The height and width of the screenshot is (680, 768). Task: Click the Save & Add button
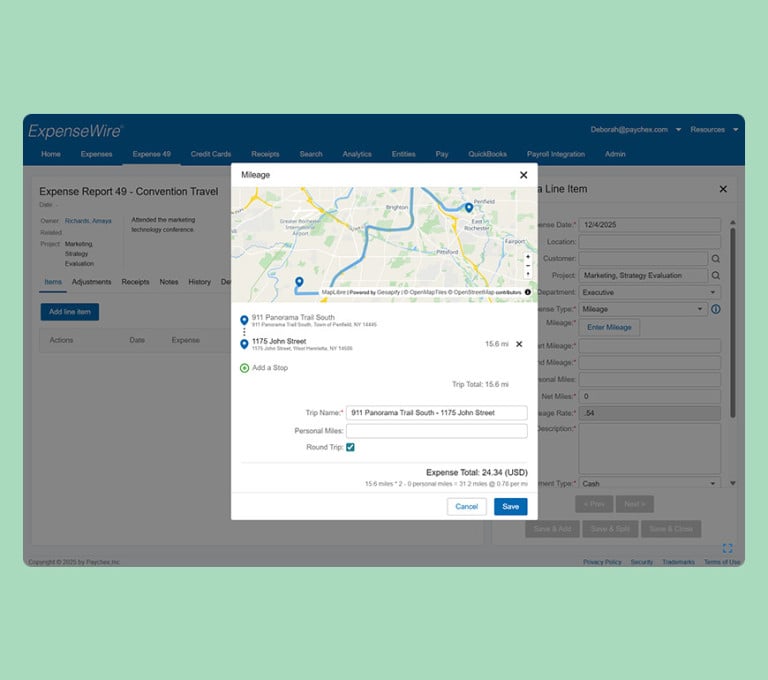point(552,529)
